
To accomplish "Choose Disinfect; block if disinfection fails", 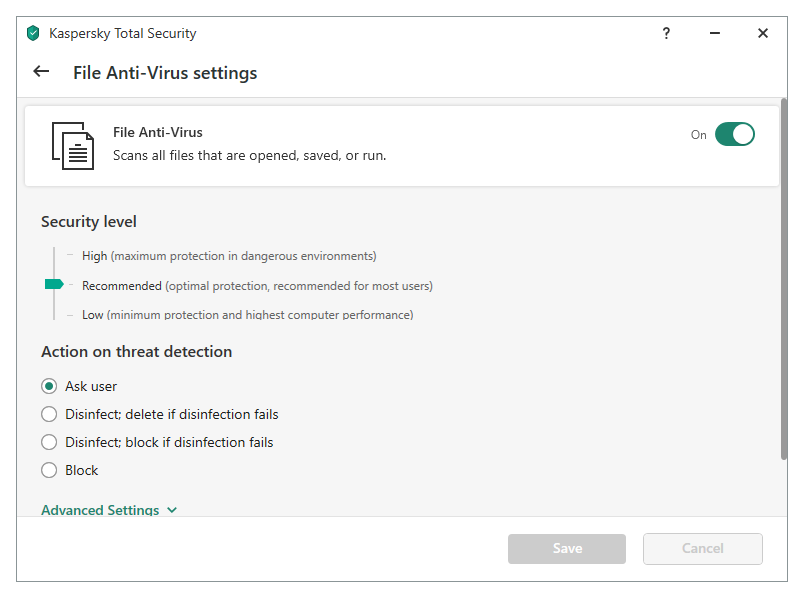I will 49,442.
